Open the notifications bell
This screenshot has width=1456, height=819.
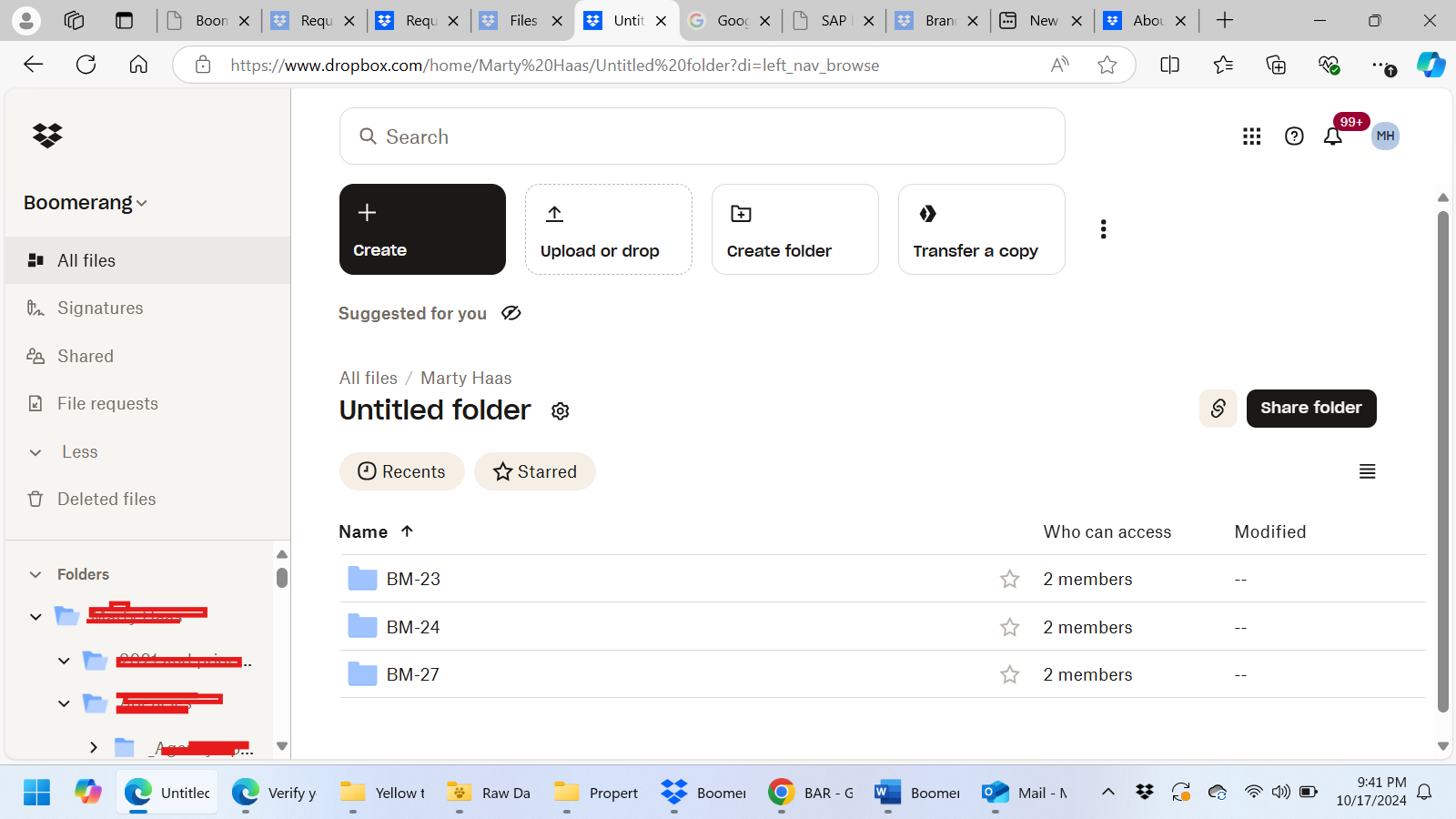[1332, 136]
